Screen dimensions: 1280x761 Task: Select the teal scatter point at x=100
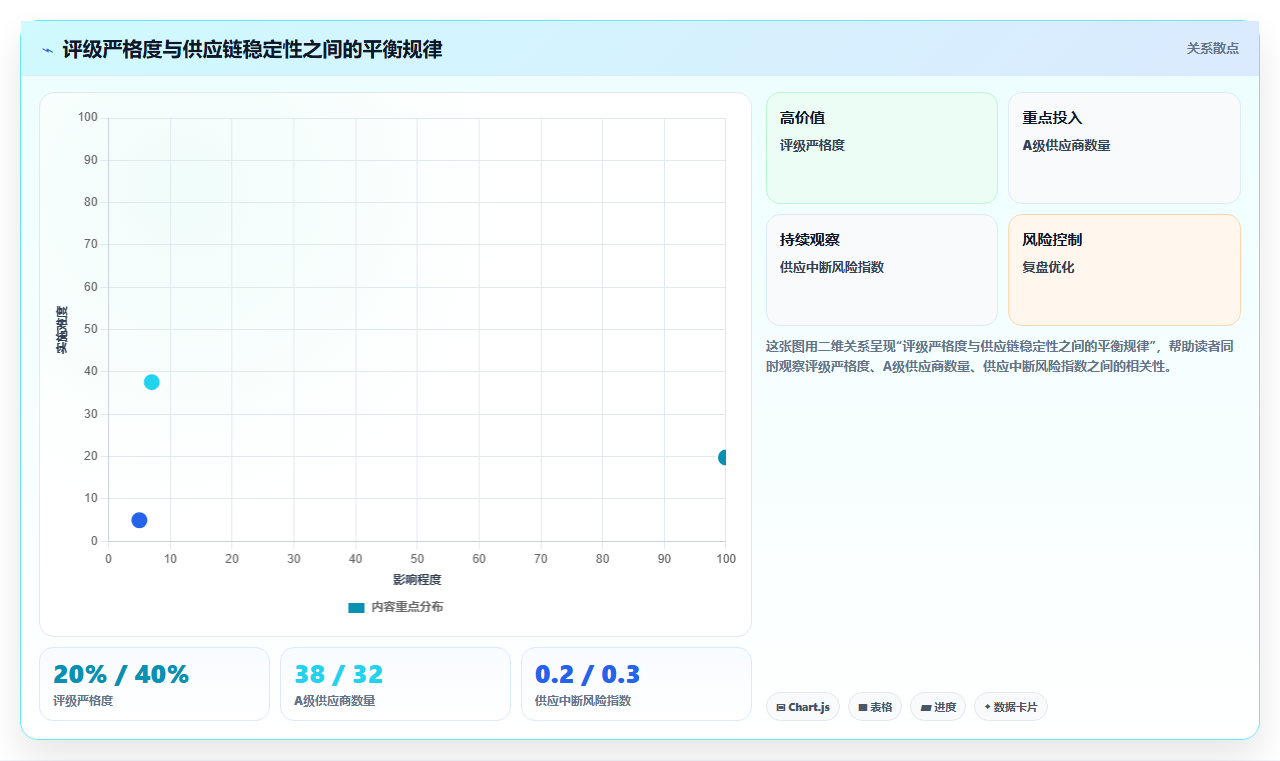pyautogui.click(x=724, y=457)
